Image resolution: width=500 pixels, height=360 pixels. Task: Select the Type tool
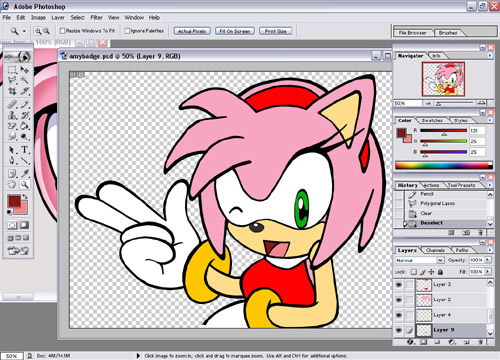(x=24, y=150)
